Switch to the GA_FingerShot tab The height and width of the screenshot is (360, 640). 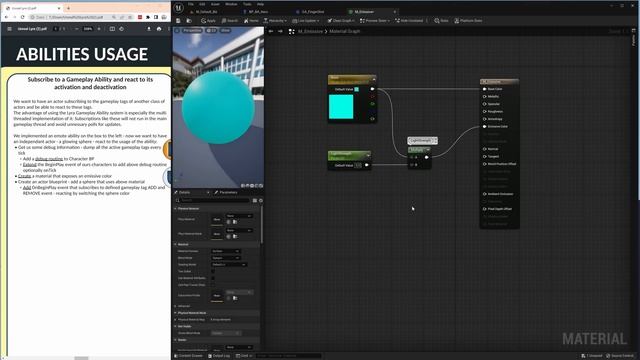click(x=313, y=12)
